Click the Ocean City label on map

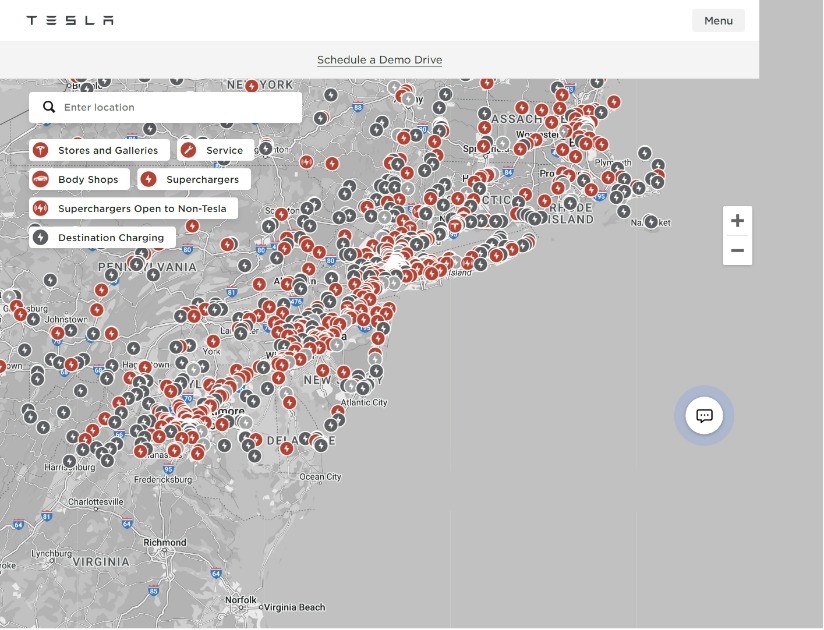(x=320, y=477)
